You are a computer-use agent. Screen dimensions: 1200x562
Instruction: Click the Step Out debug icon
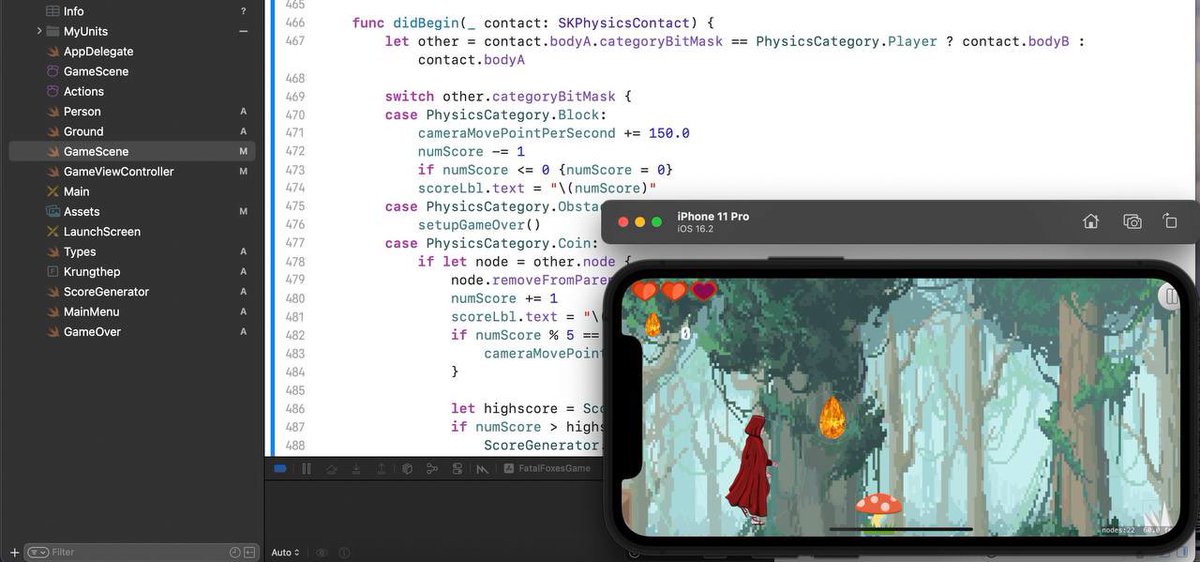pyautogui.click(x=381, y=468)
